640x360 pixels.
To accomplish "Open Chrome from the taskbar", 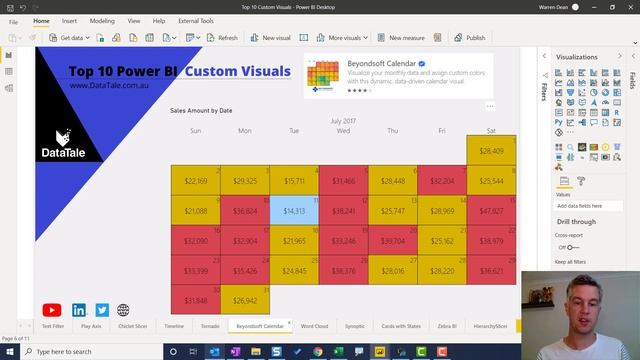I will tap(318, 351).
